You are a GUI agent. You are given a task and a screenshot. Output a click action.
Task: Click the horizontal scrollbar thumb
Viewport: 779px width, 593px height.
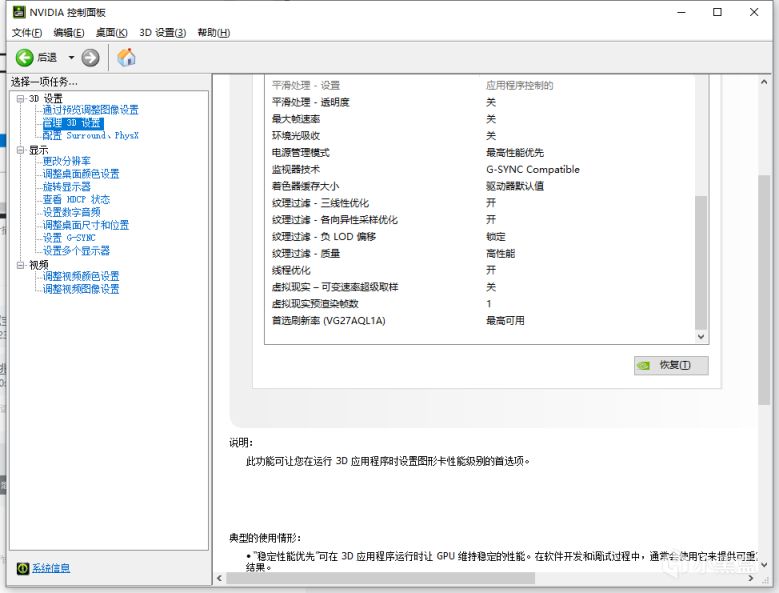(381, 578)
